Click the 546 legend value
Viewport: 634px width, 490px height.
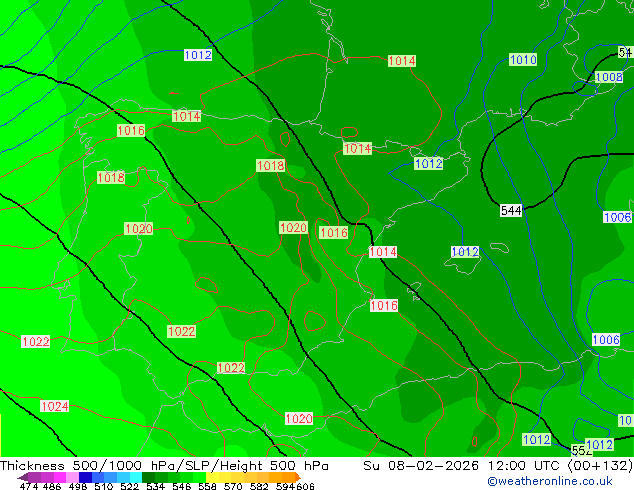coord(182,486)
